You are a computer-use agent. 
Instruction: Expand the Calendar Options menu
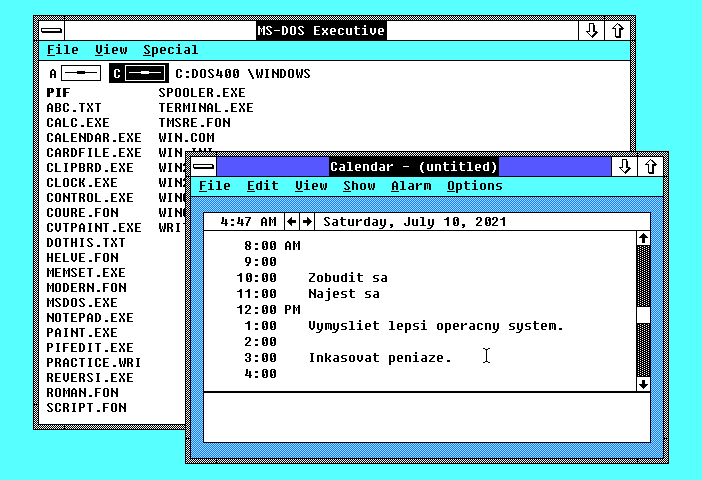pyautogui.click(x=474, y=186)
